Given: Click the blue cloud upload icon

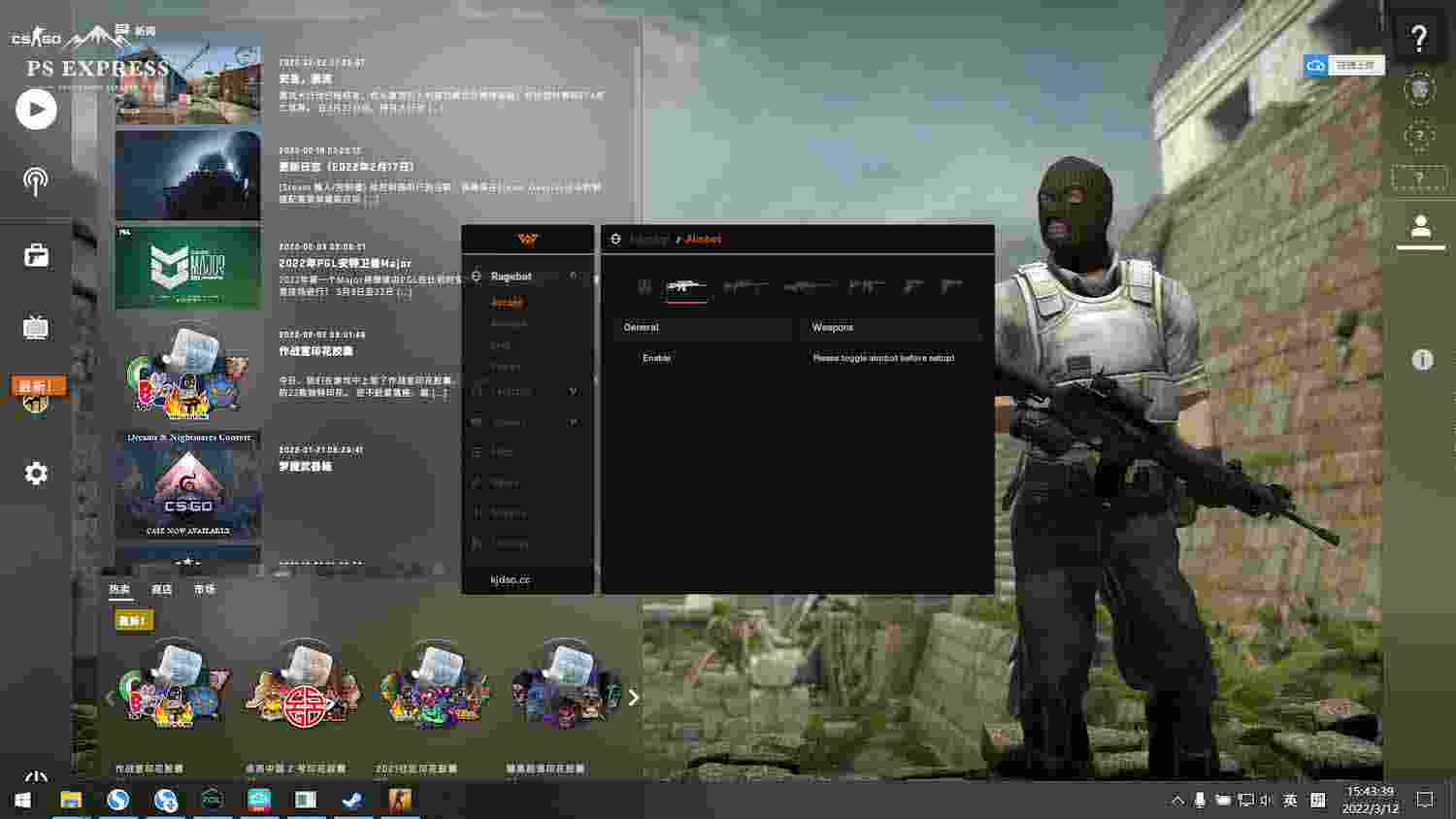Looking at the screenshot, I should pyautogui.click(x=1316, y=66).
